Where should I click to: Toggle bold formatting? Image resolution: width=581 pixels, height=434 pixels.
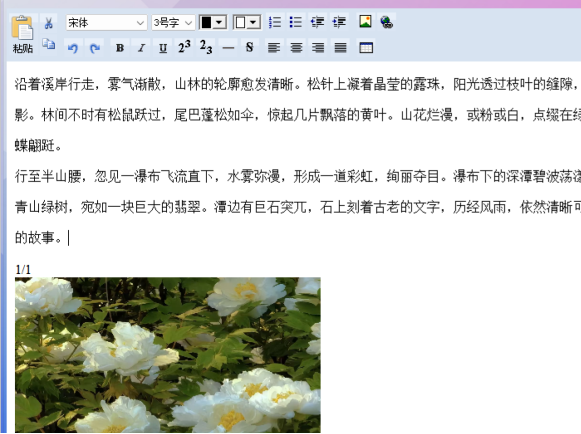click(x=120, y=48)
